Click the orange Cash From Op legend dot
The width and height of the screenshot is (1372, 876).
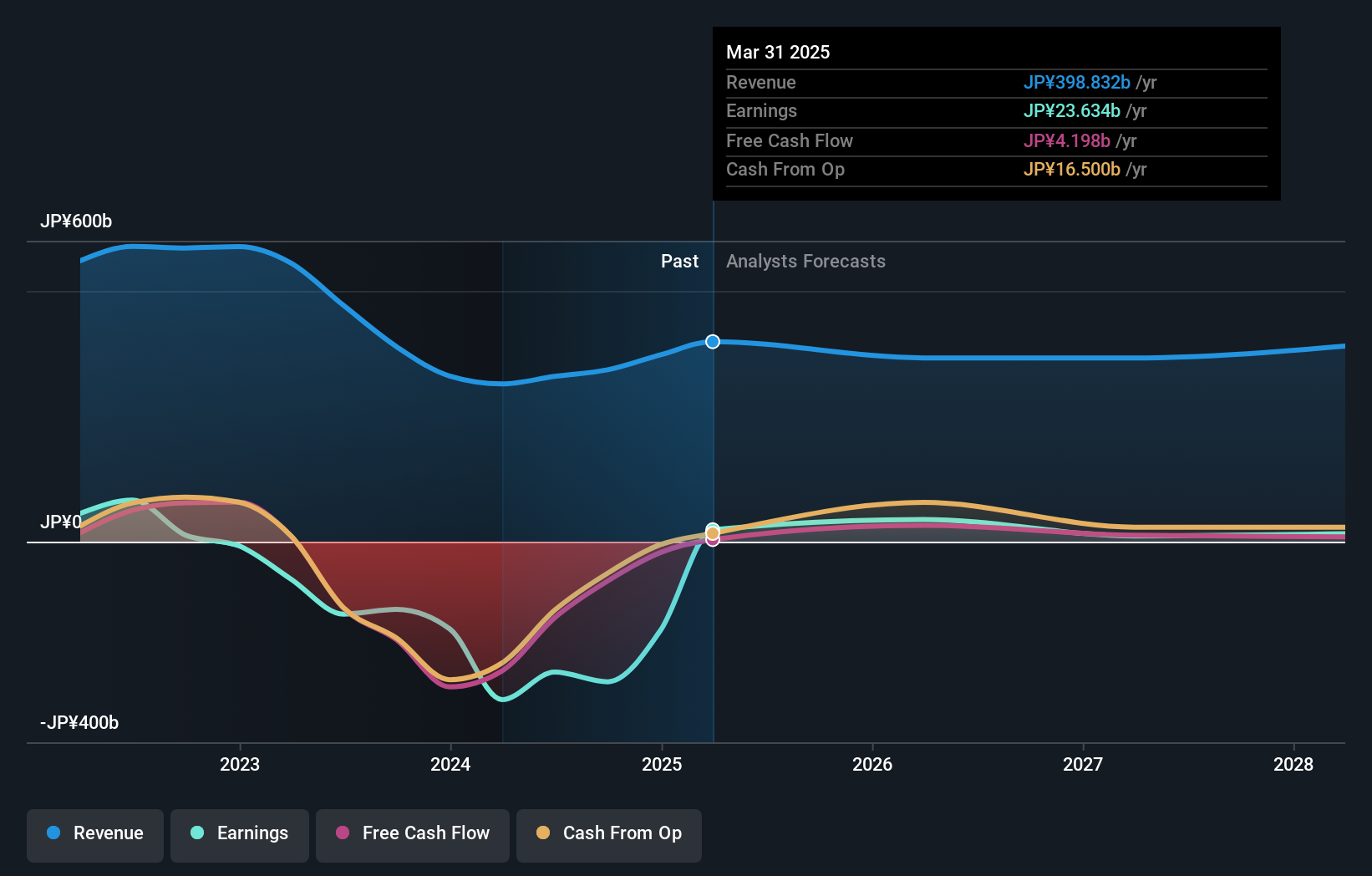[x=544, y=833]
